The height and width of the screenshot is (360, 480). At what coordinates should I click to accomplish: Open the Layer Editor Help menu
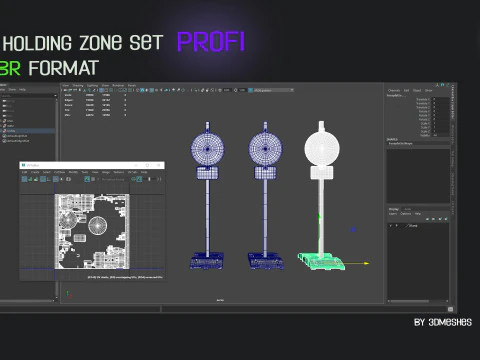pyautogui.click(x=418, y=214)
